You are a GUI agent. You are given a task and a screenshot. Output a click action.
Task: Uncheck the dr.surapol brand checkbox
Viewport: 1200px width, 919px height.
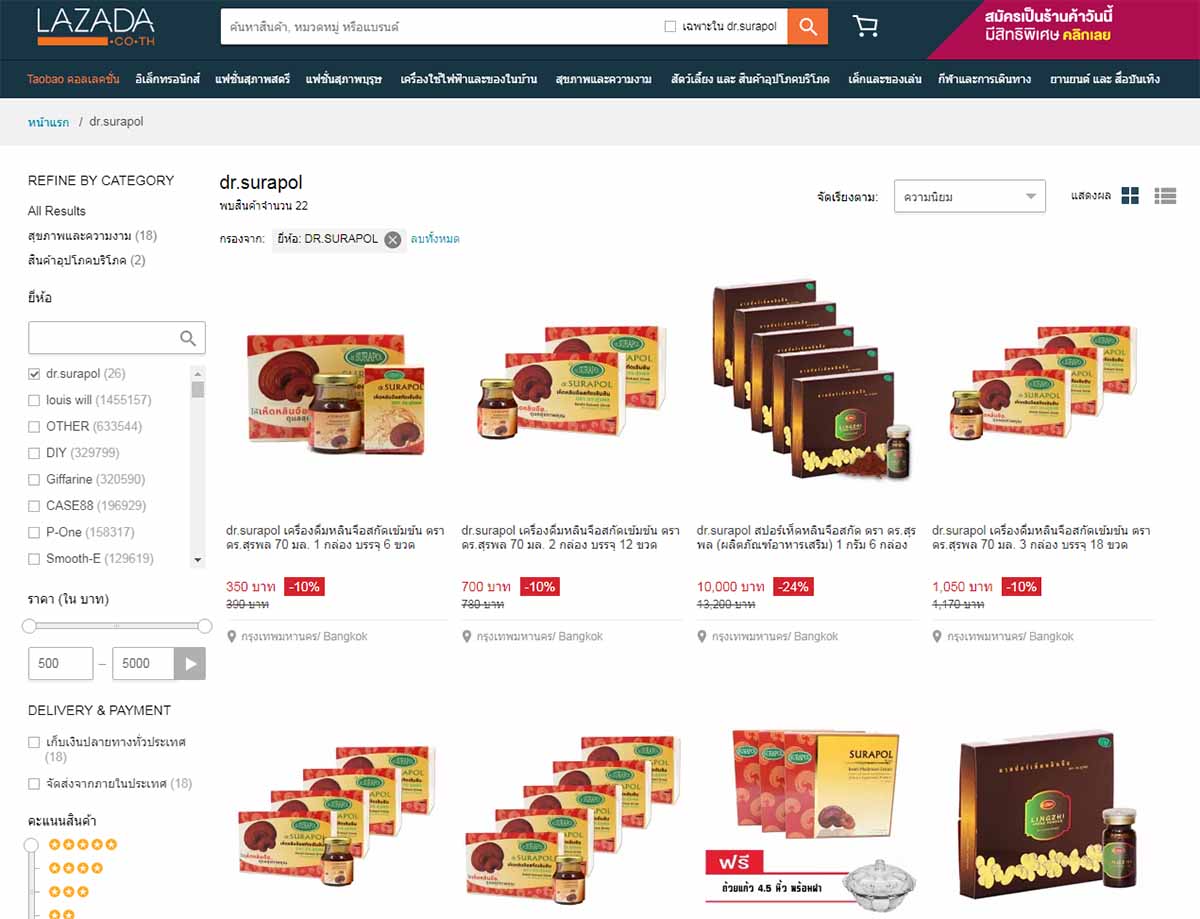click(x=34, y=374)
